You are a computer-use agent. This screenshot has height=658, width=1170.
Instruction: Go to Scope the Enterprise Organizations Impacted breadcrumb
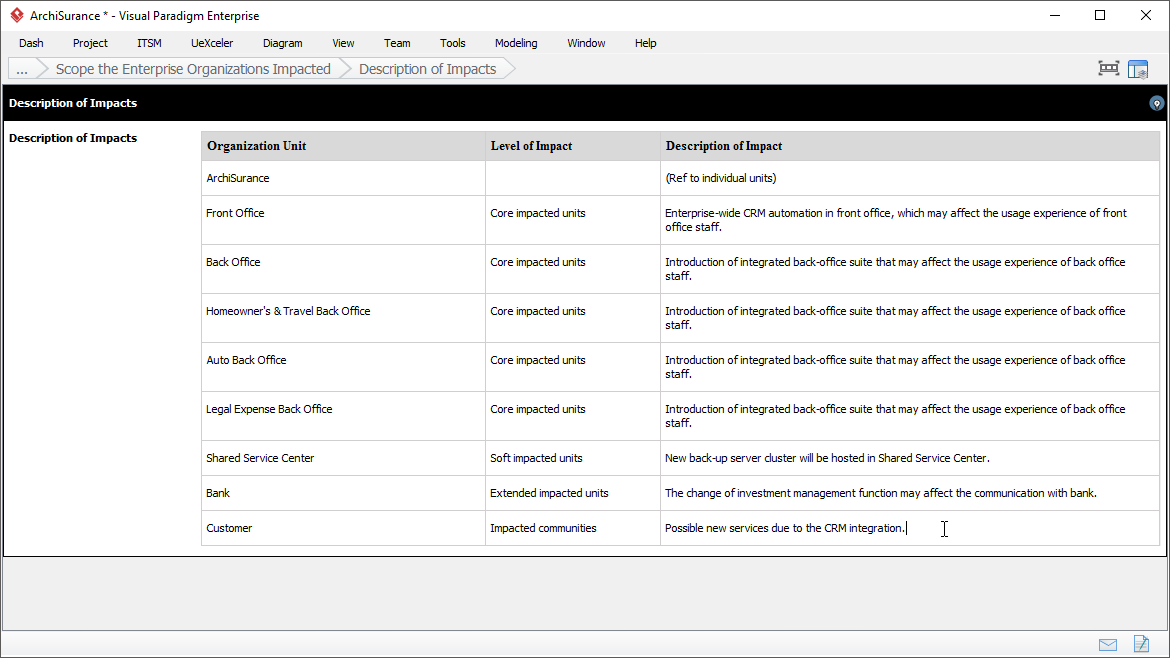click(x=193, y=69)
